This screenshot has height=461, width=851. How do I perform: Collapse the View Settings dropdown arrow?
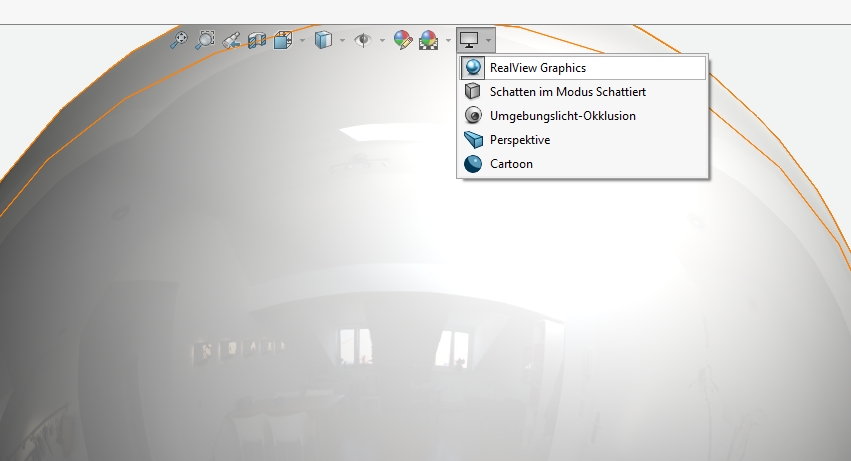pos(488,40)
